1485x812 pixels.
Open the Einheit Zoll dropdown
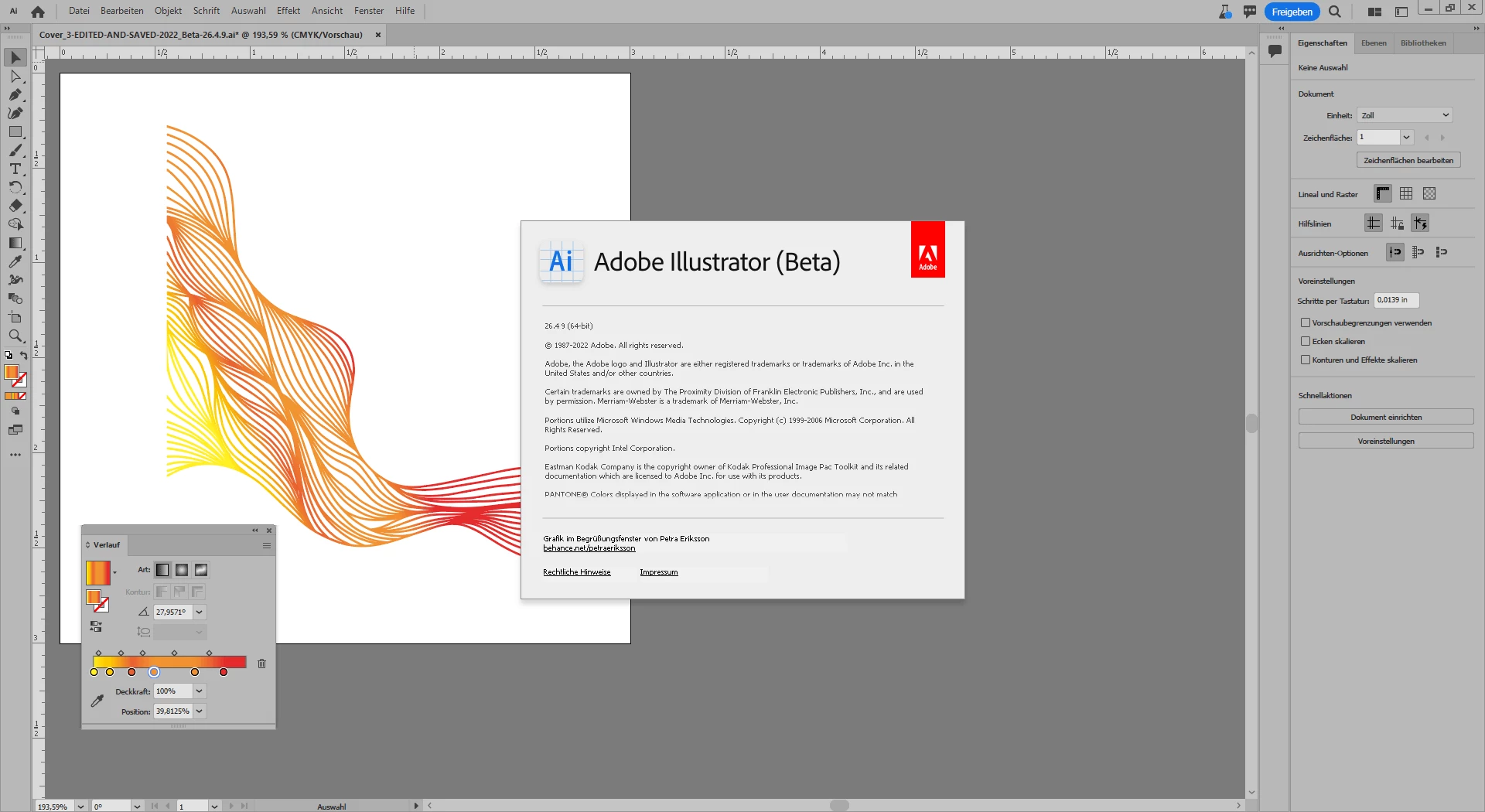pos(1405,115)
